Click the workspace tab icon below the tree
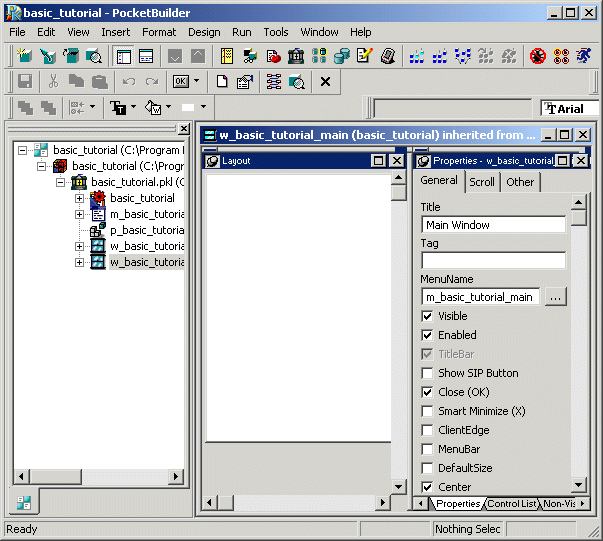 pyautogui.click(x=24, y=503)
